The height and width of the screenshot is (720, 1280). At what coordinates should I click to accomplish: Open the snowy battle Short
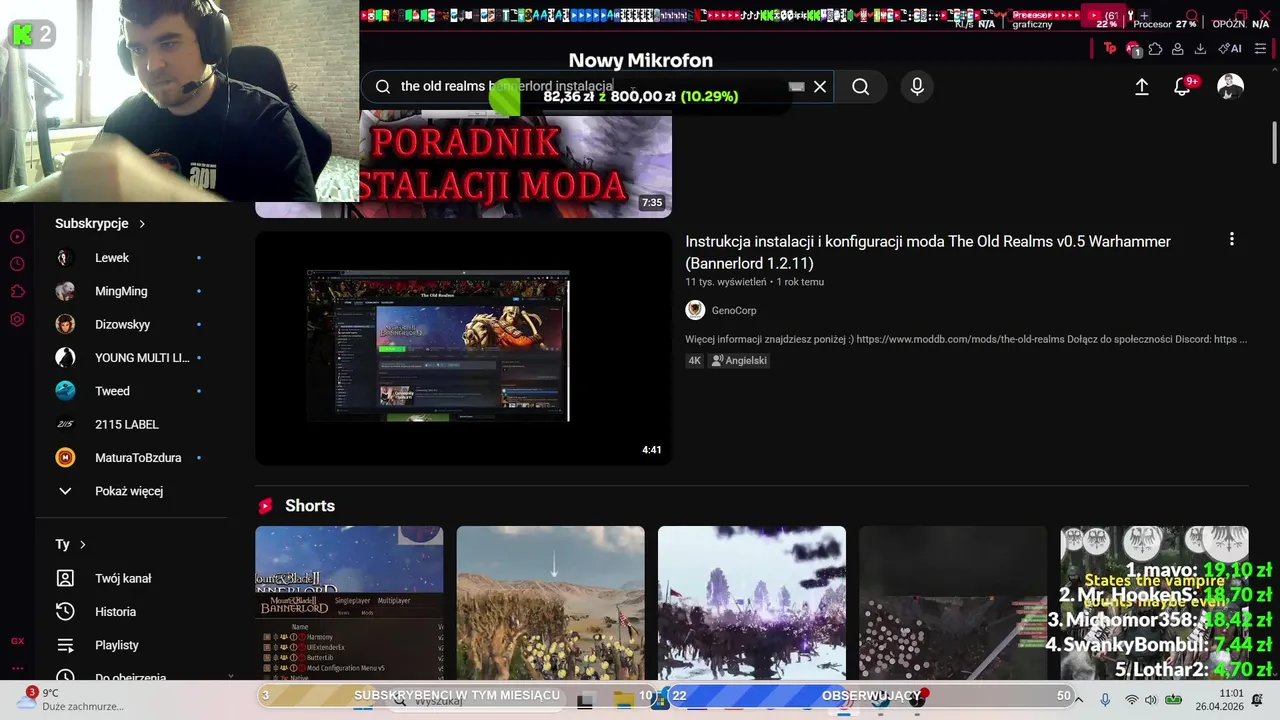pyautogui.click(x=752, y=603)
